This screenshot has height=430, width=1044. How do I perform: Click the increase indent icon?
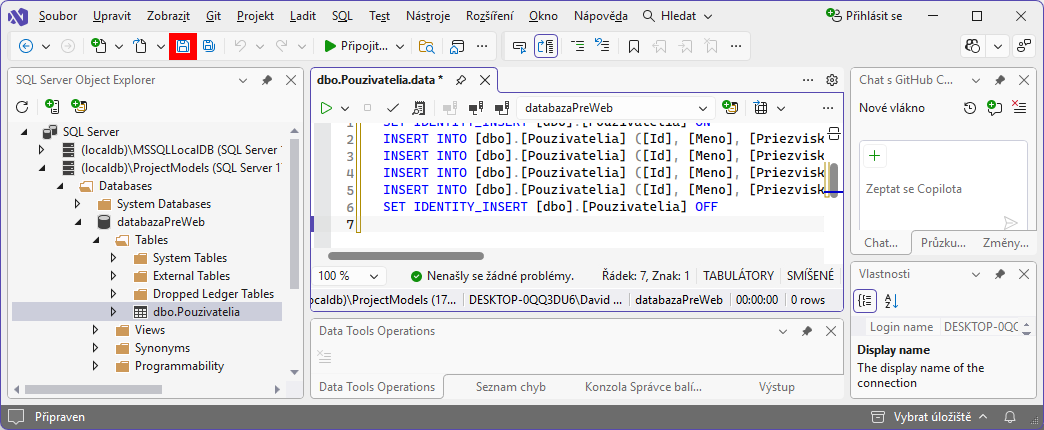pos(578,46)
